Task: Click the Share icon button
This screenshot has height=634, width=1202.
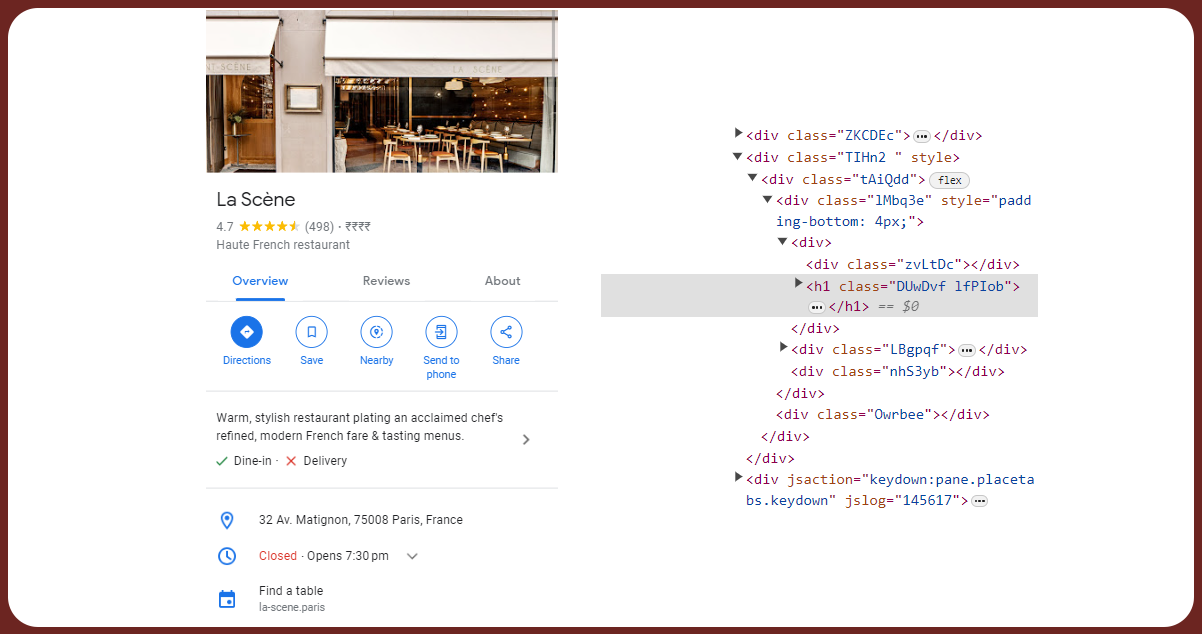Action: pyautogui.click(x=506, y=332)
